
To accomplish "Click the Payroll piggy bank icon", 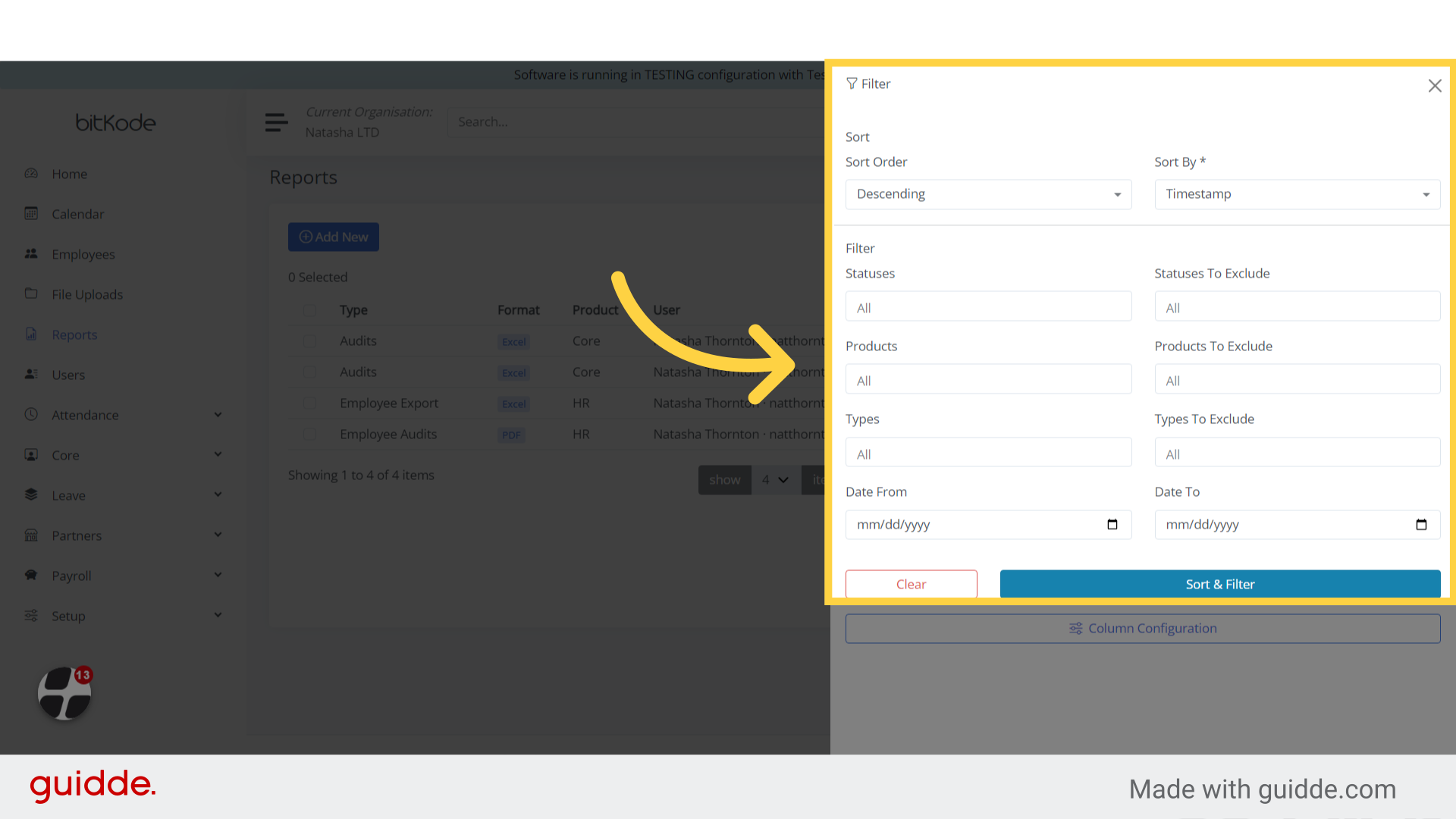I will coord(31,576).
